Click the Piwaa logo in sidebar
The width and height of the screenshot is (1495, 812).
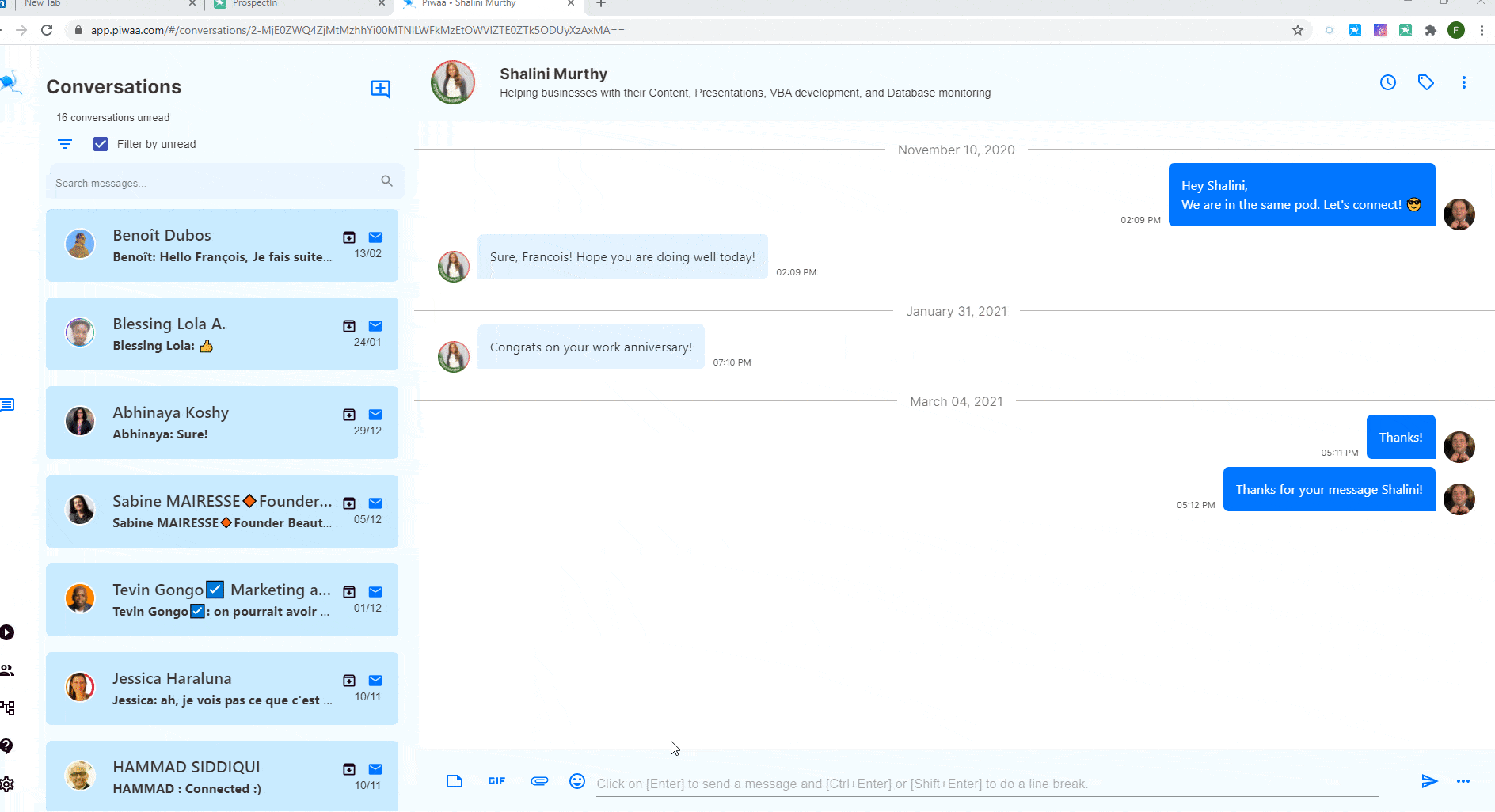10,82
